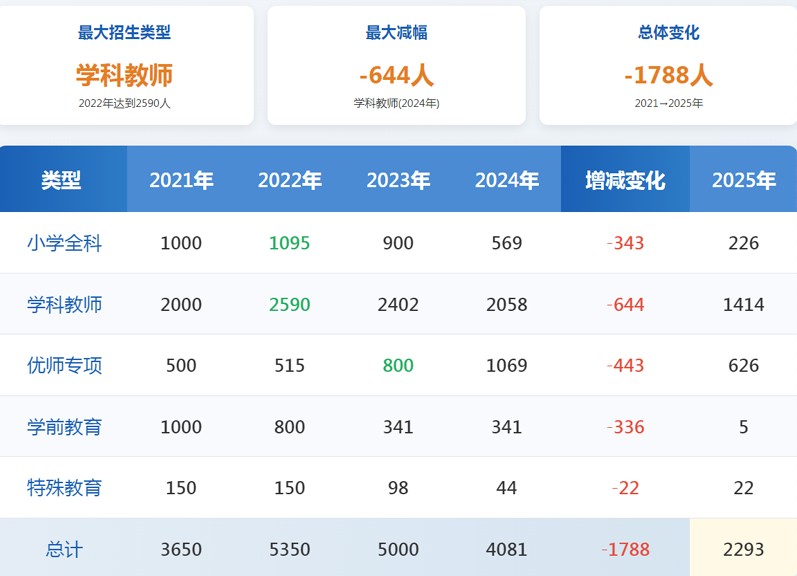Click the 2025年 column header
Image resolution: width=797 pixels, height=576 pixels.
[x=743, y=181]
